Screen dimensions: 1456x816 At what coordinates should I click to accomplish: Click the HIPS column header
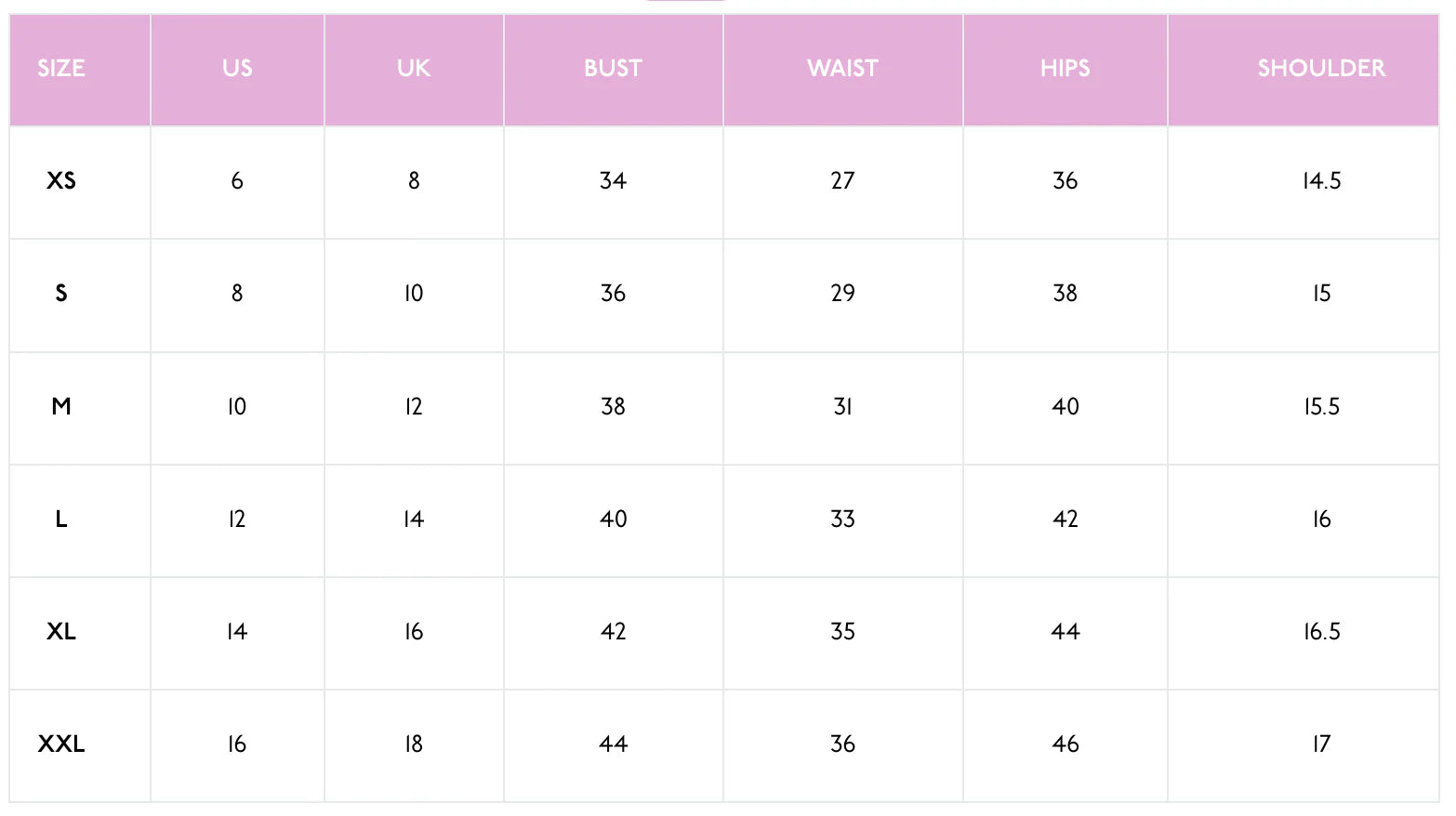click(x=1065, y=68)
